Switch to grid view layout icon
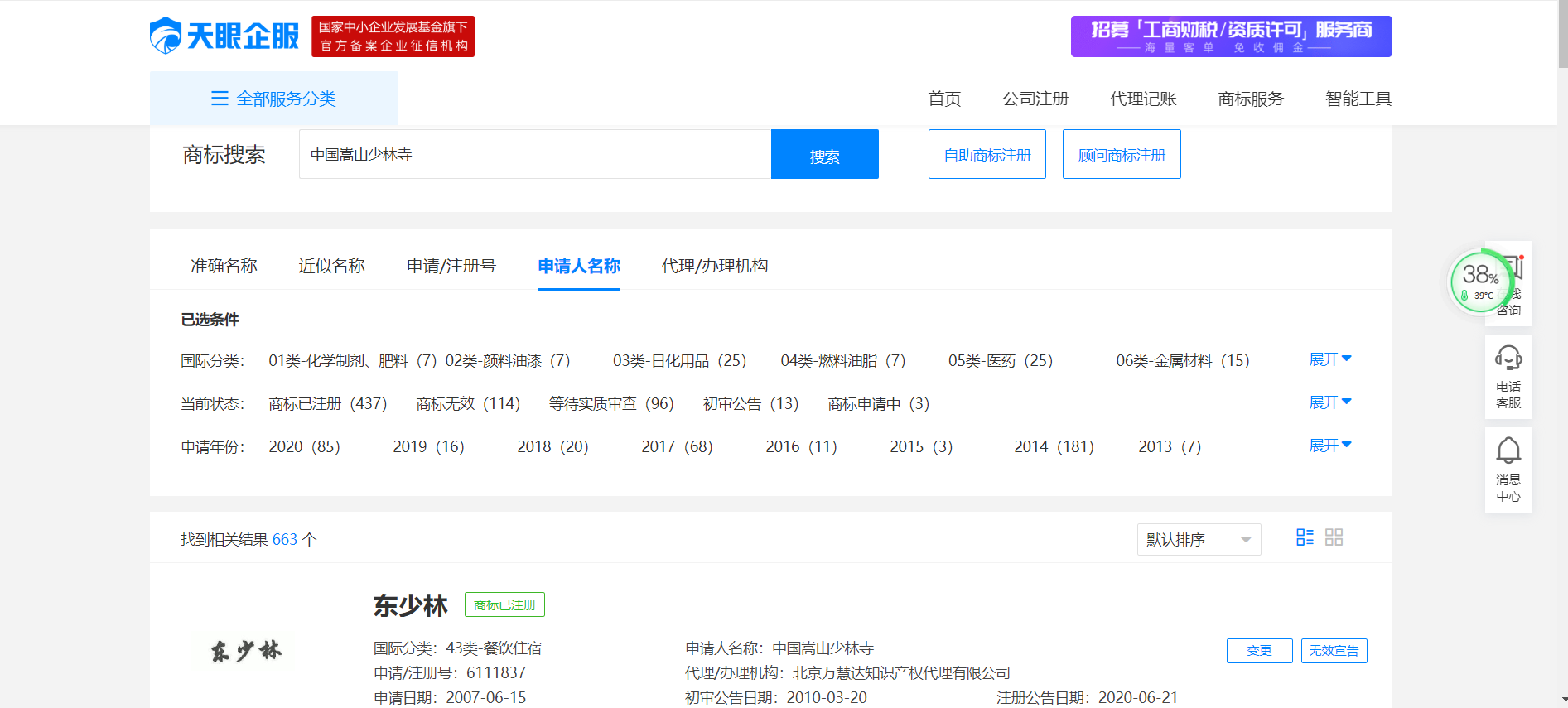 click(x=1334, y=537)
